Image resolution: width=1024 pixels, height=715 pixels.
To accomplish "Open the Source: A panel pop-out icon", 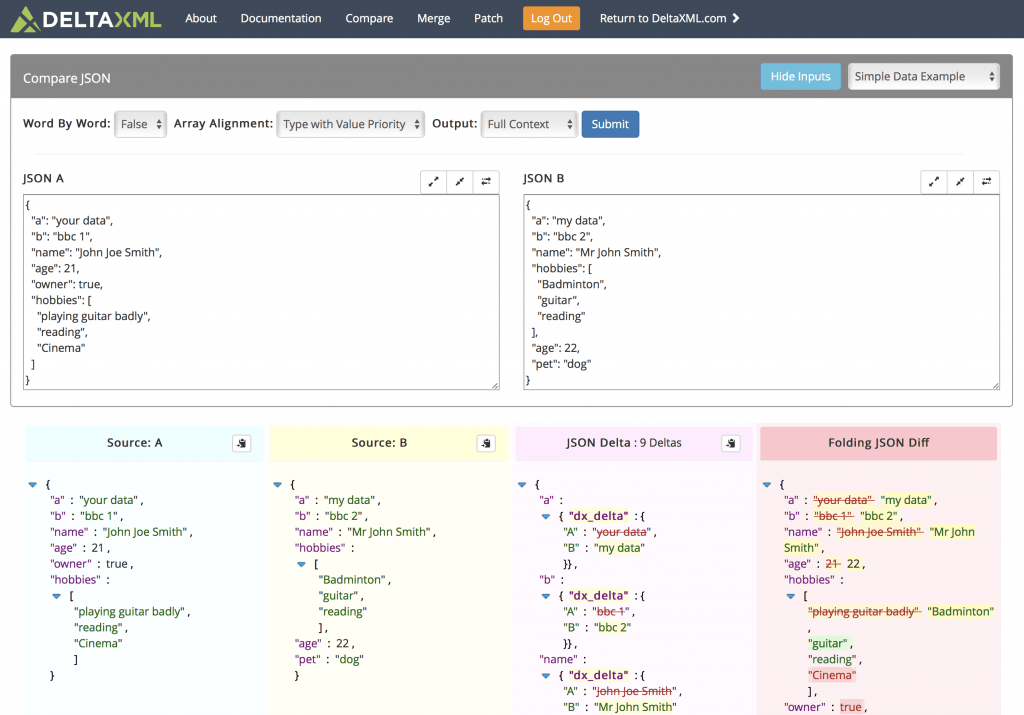I will 241,443.
